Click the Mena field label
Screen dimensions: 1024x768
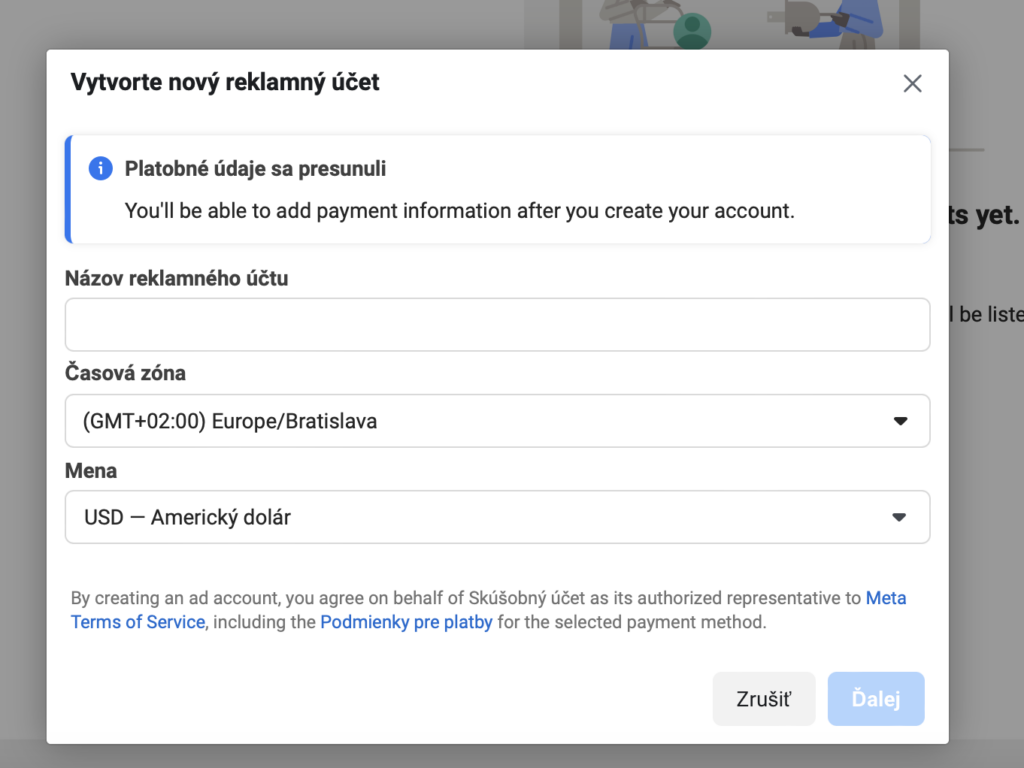click(x=91, y=471)
